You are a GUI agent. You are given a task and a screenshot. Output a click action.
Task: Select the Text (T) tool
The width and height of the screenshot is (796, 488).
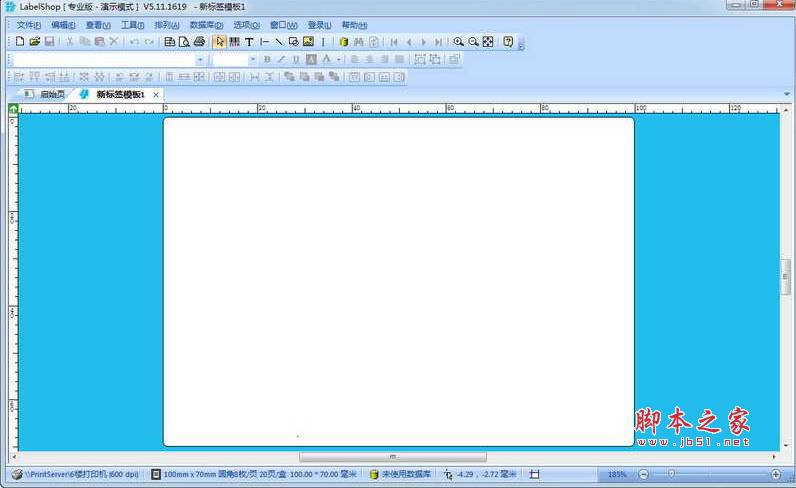pos(249,42)
